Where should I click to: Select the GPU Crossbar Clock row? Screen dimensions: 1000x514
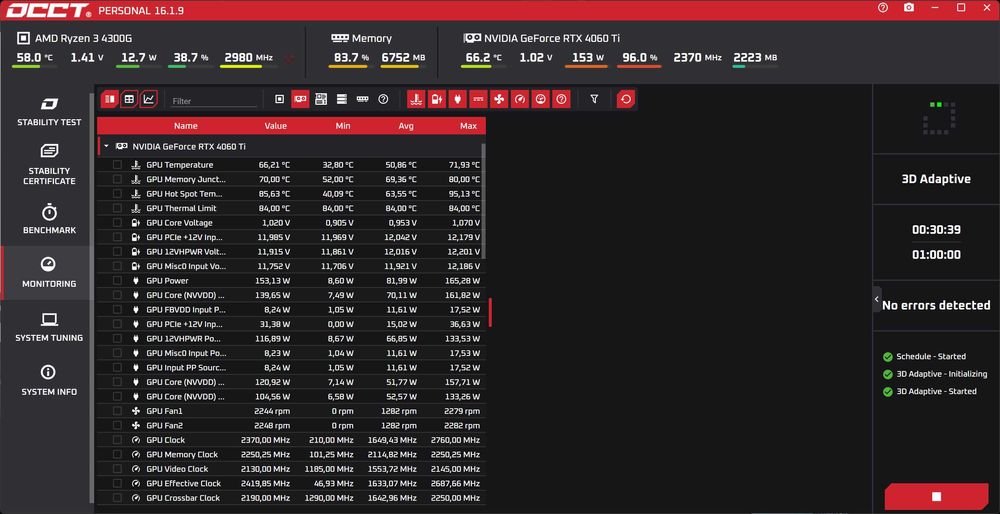click(x=291, y=497)
